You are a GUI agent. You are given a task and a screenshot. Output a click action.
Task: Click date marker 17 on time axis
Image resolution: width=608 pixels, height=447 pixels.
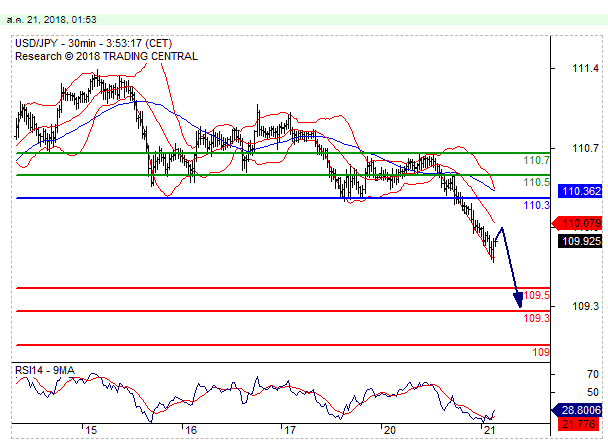(x=290, y=430)
